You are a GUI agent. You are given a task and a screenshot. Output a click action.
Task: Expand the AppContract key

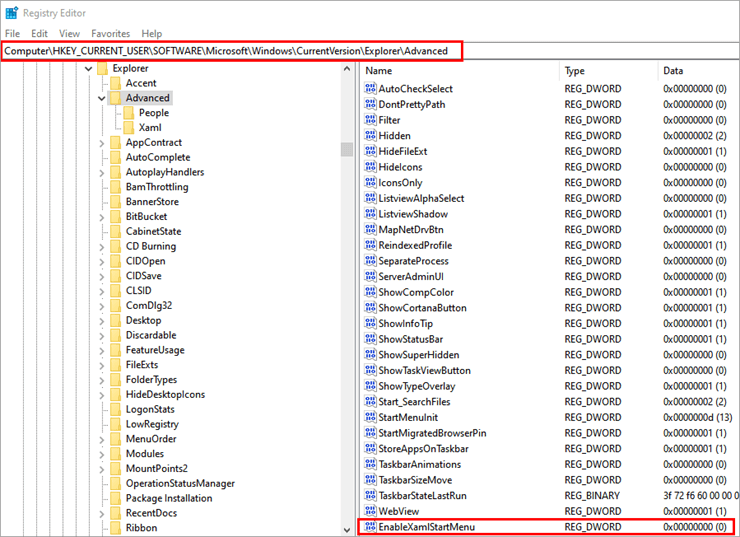101,143
